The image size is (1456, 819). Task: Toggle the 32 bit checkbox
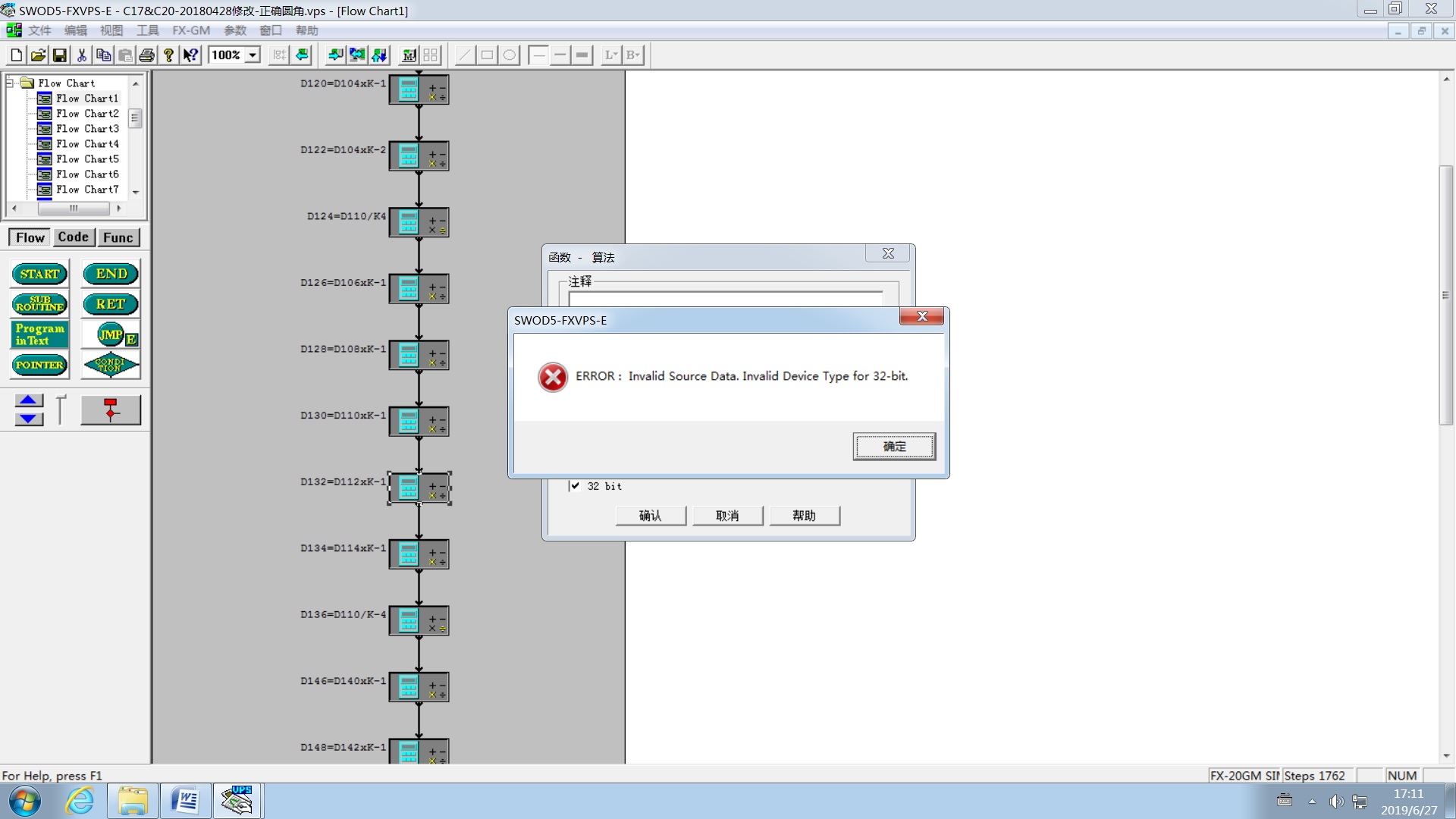coord(575,486)
